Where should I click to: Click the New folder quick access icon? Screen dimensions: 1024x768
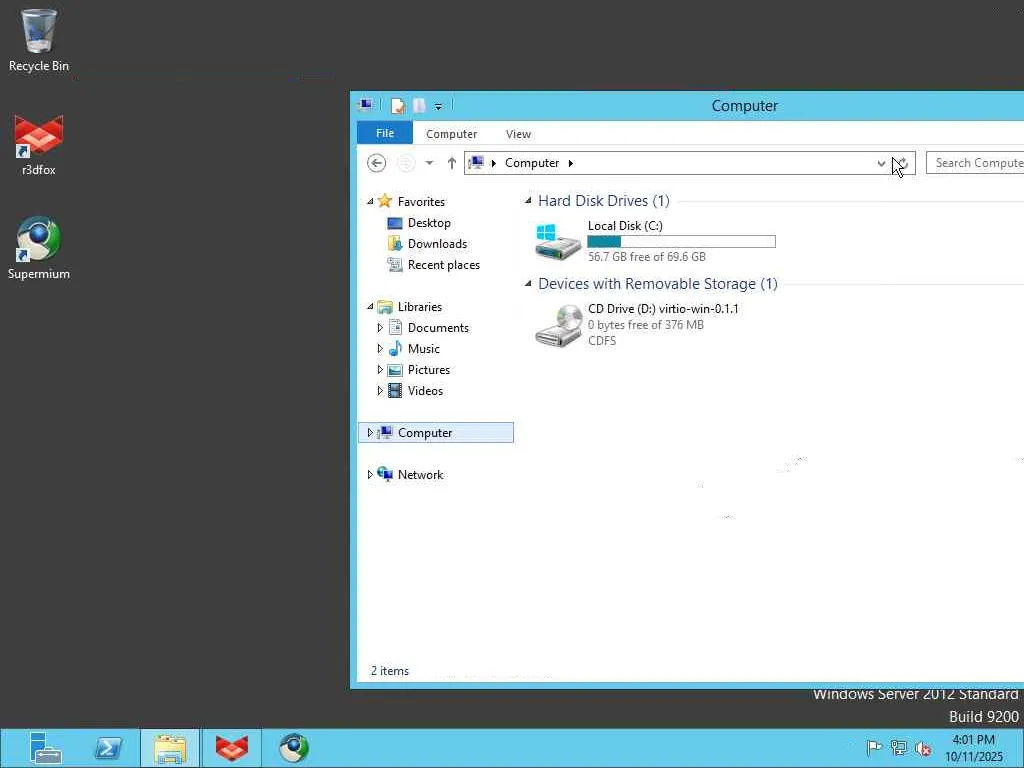click(x=419, y=105)
